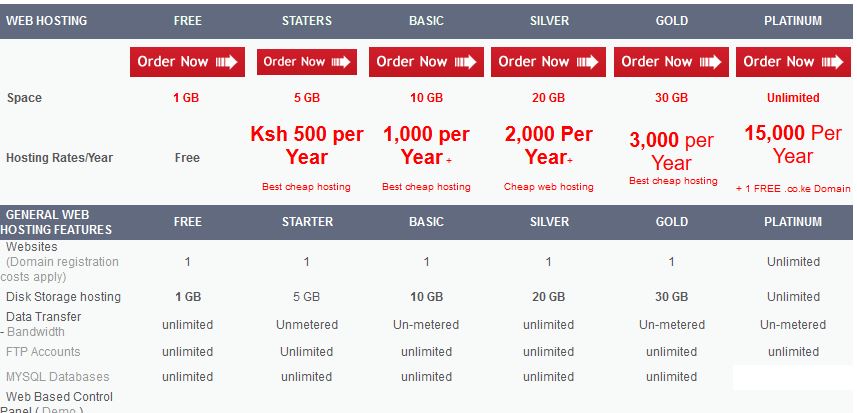
Task: Open the FTP Accounts link
Action: [x=43, y=352]
